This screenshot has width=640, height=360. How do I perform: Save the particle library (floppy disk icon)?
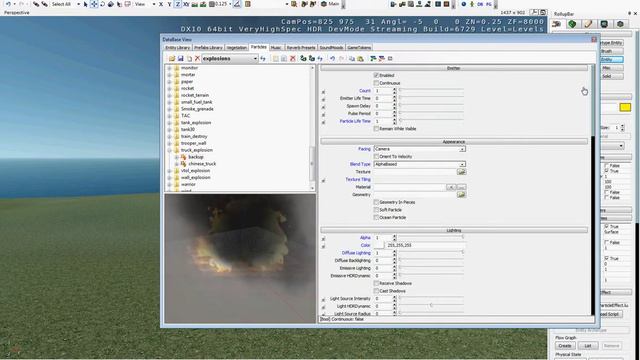(x=180, y=59)
